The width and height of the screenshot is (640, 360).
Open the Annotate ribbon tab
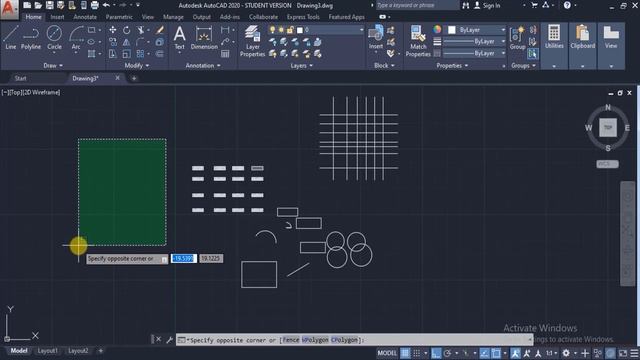pyautogui.click(x=85, y=17)
